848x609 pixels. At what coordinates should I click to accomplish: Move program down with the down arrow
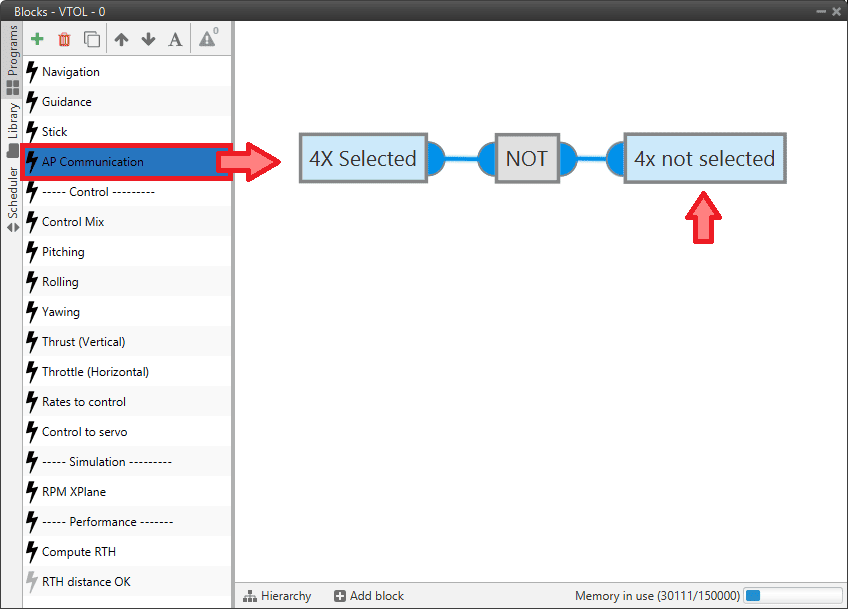point(148,40)
